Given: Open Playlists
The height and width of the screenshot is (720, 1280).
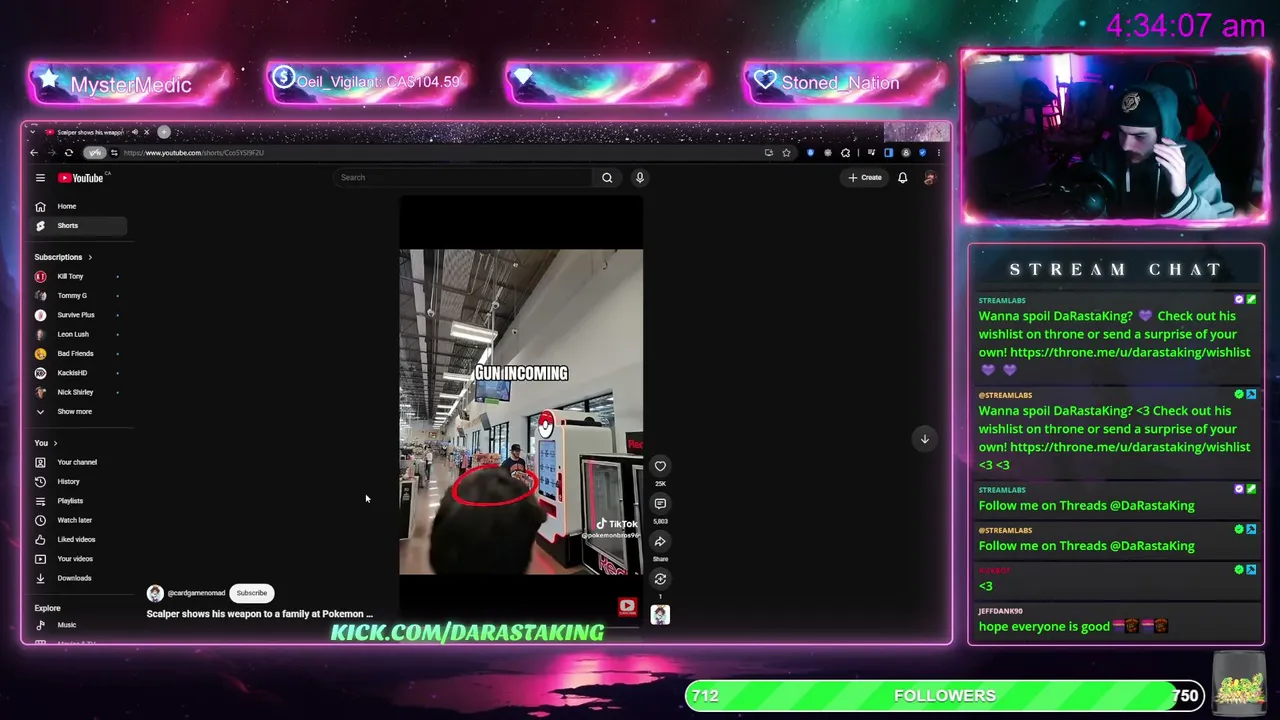Looking at the screenshot, I should click(70, 501).
